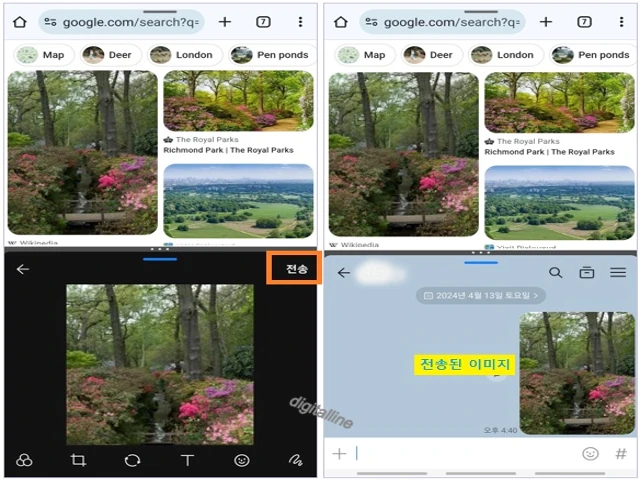
Task: Open 'Richmond Park | The Royal Parks' link, left
Action: (229, 150)
